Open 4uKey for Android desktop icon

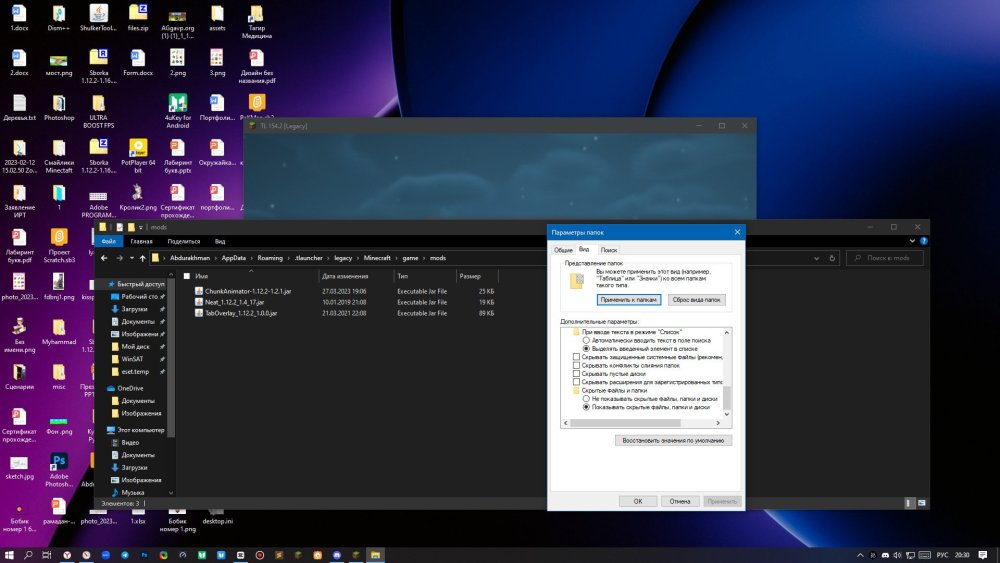point(177,111)
